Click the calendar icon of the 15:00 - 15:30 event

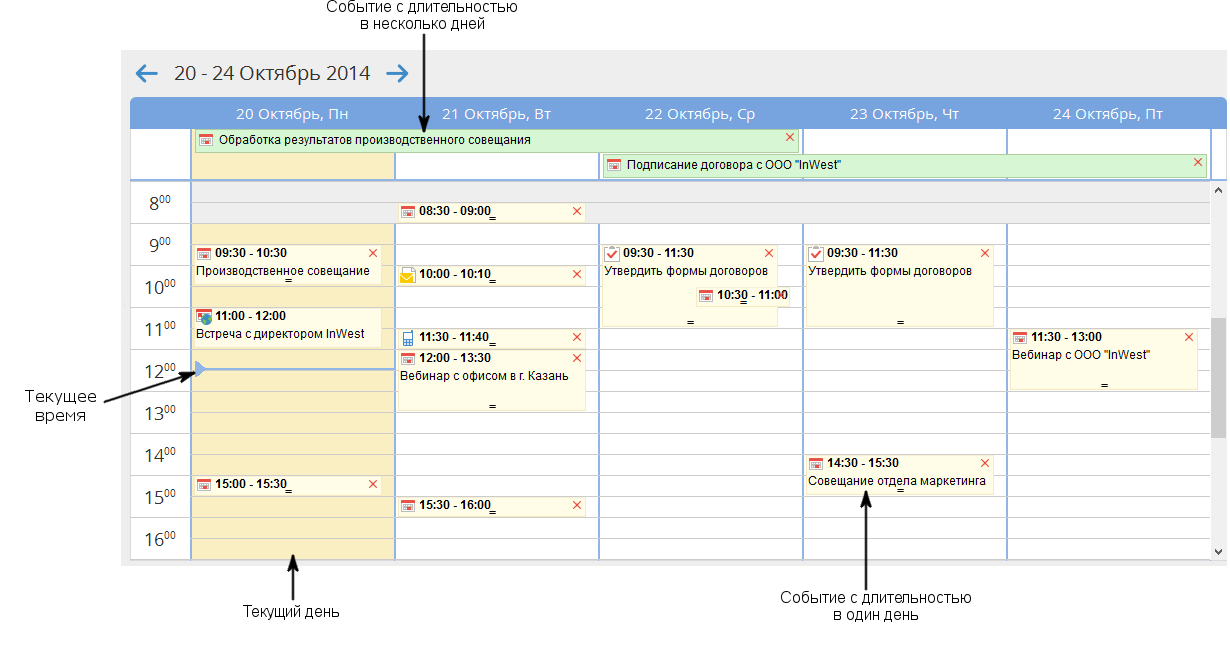(x=204, y=485)
